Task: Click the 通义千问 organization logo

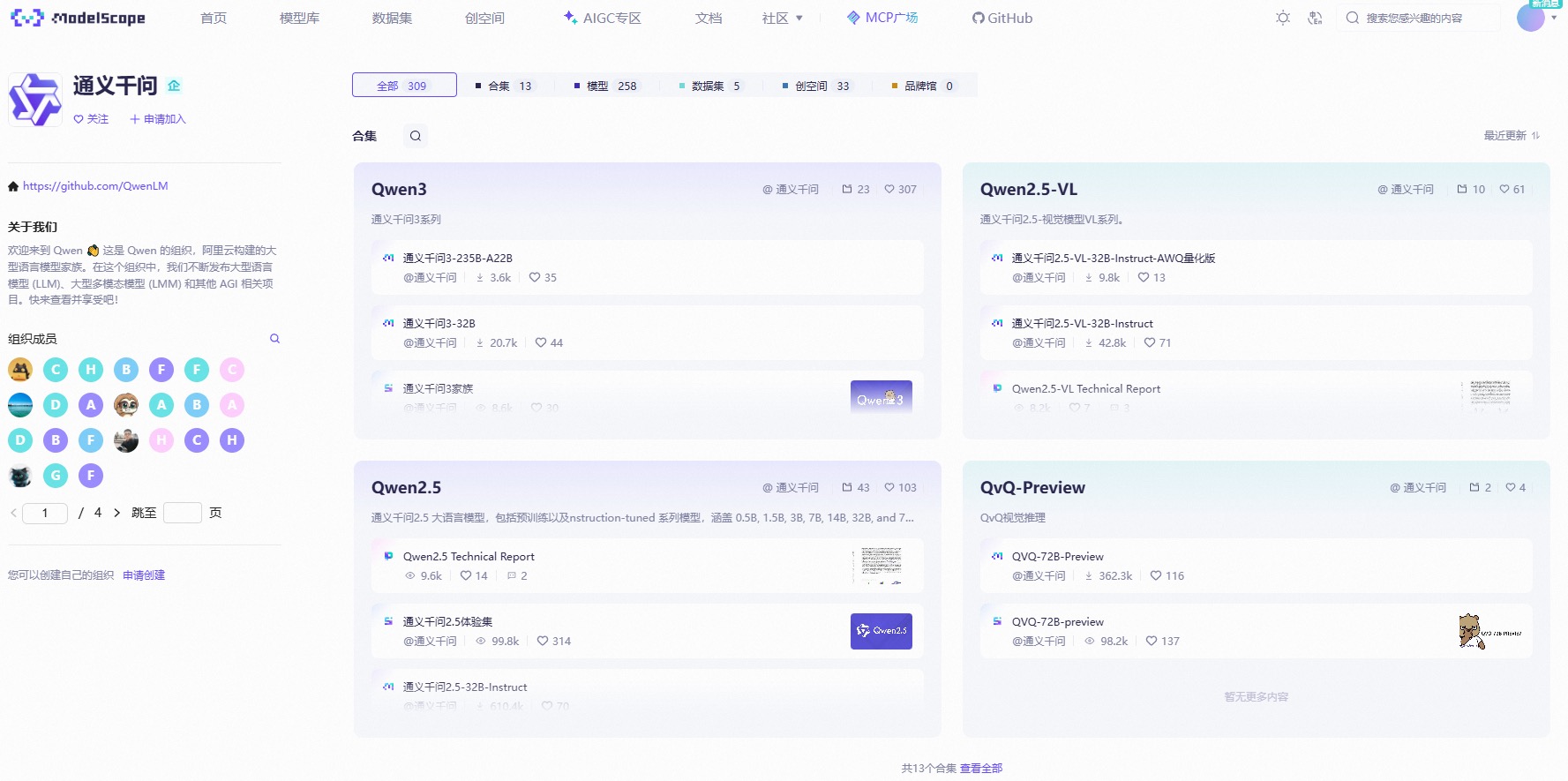Action: pyautogui.click(x=35, y=100)
